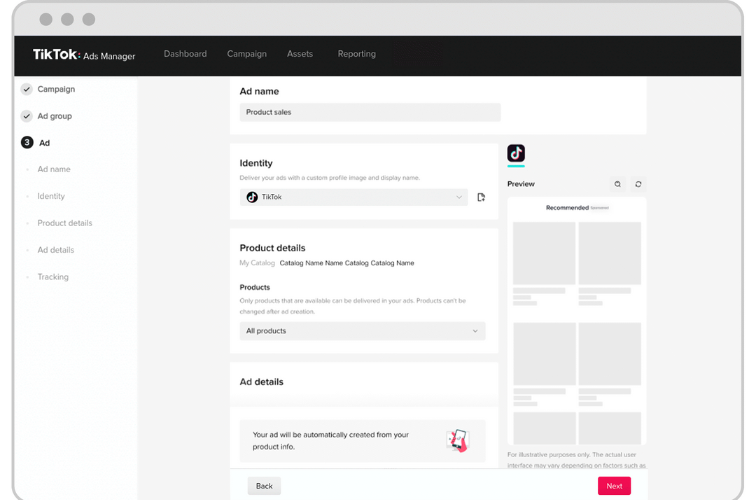750x500 pixels.
Task: Click the TikTok Ads Manager logo
Action: tap(84, 55)
